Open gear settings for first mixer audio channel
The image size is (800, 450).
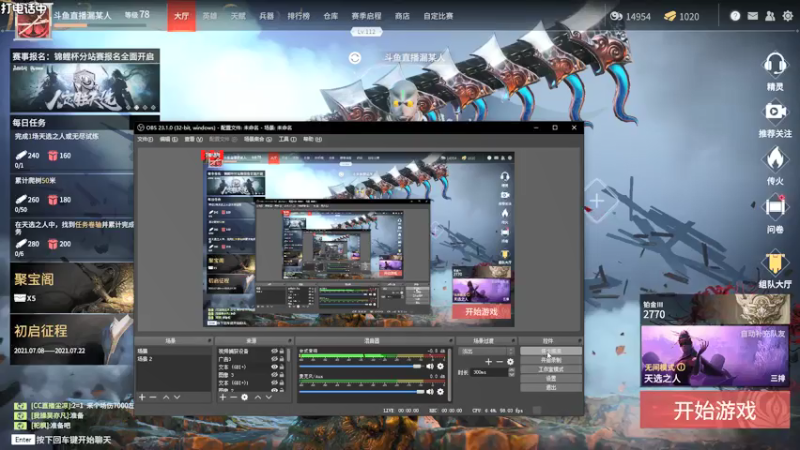tap(440, 366)
